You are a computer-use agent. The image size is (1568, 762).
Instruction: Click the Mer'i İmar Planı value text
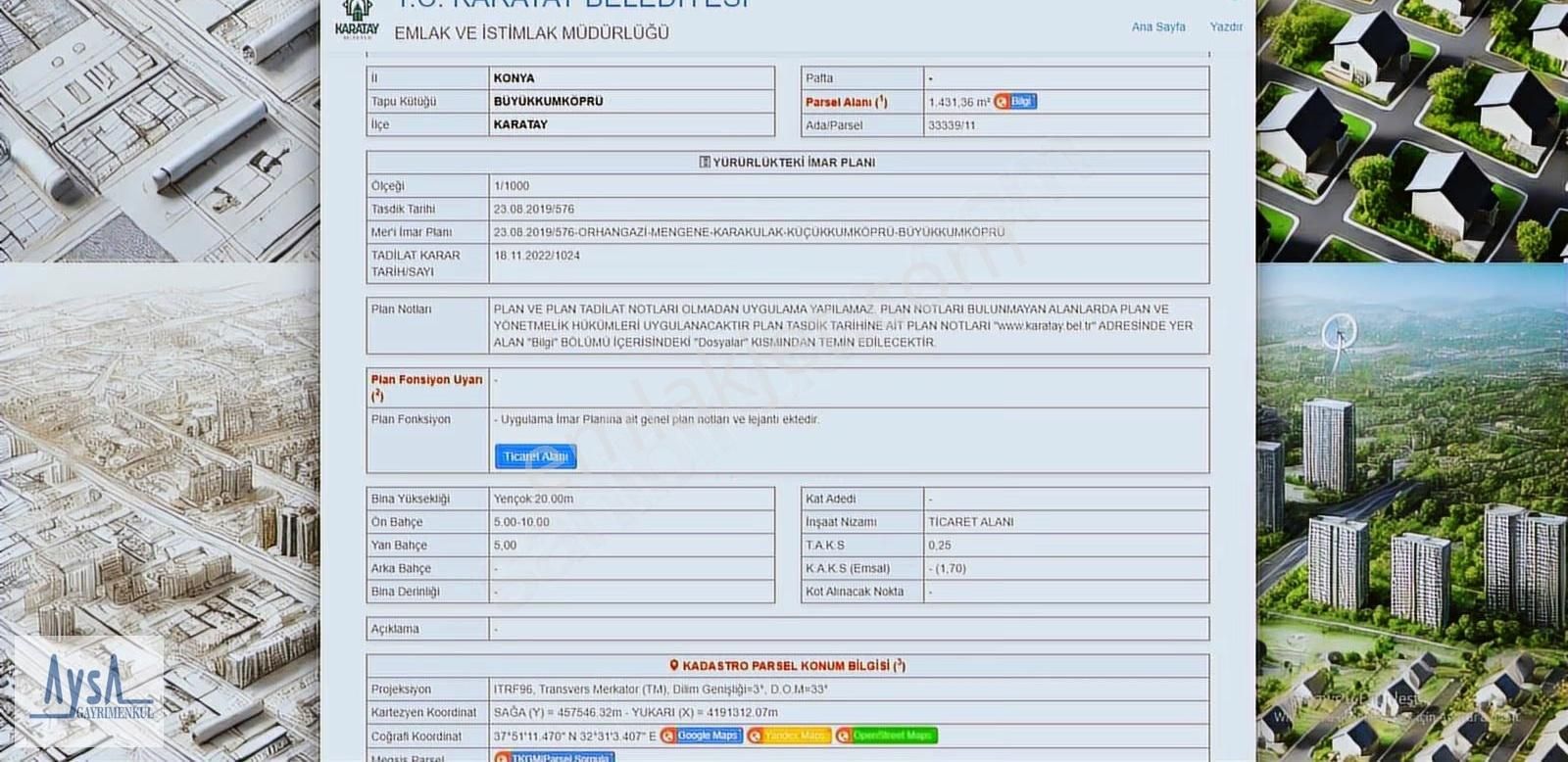(x=749, y=233)
